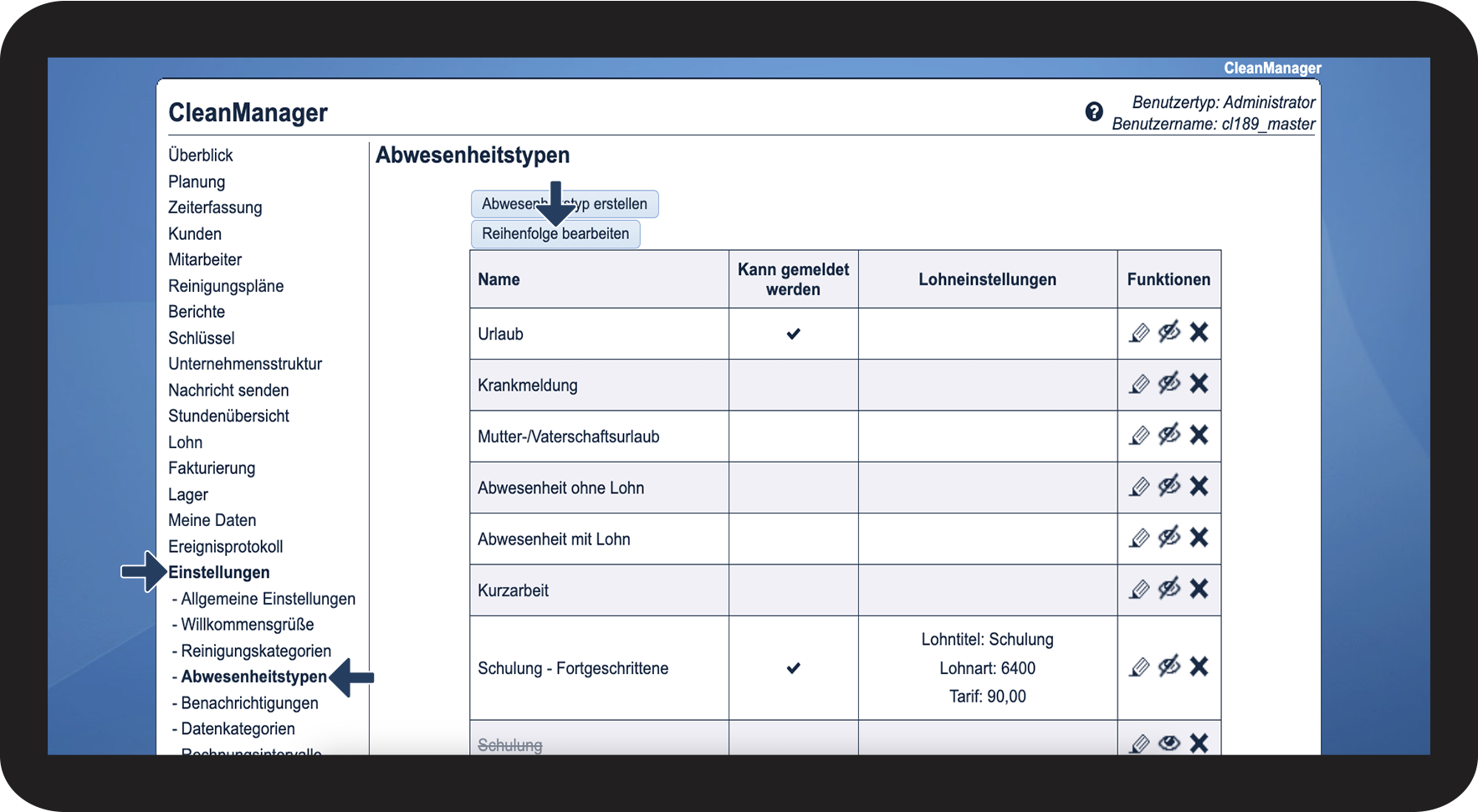This screenshot has width=1478, height=812.
Task: Open Unternehmensstruktur page
Action: pyautogui.click(x=245, y=365)
